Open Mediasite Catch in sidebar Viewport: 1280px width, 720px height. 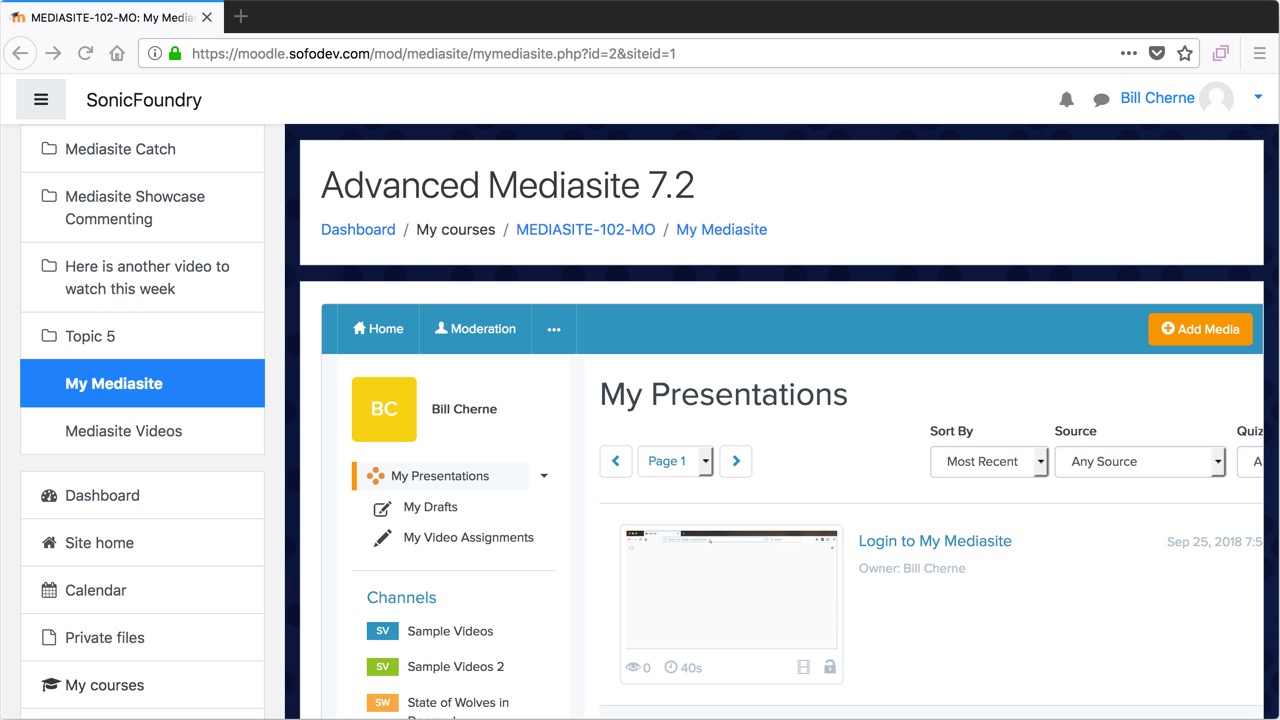click(x=142, y=149)
